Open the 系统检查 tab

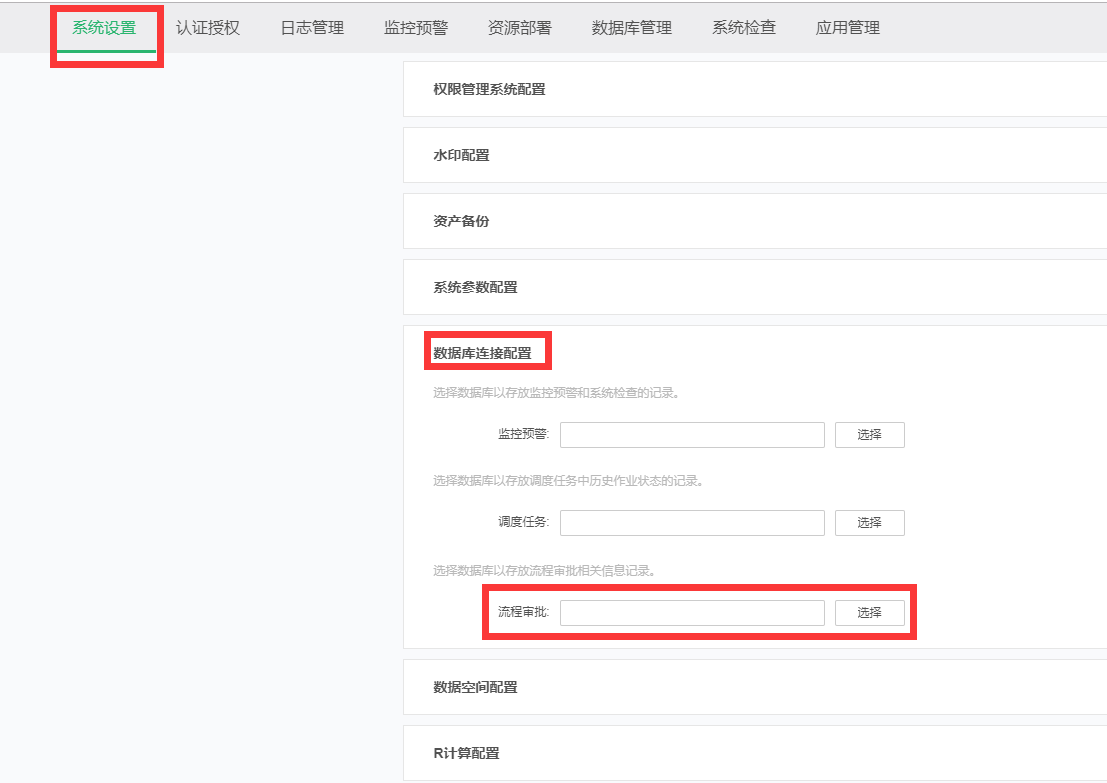pos(744,28)
